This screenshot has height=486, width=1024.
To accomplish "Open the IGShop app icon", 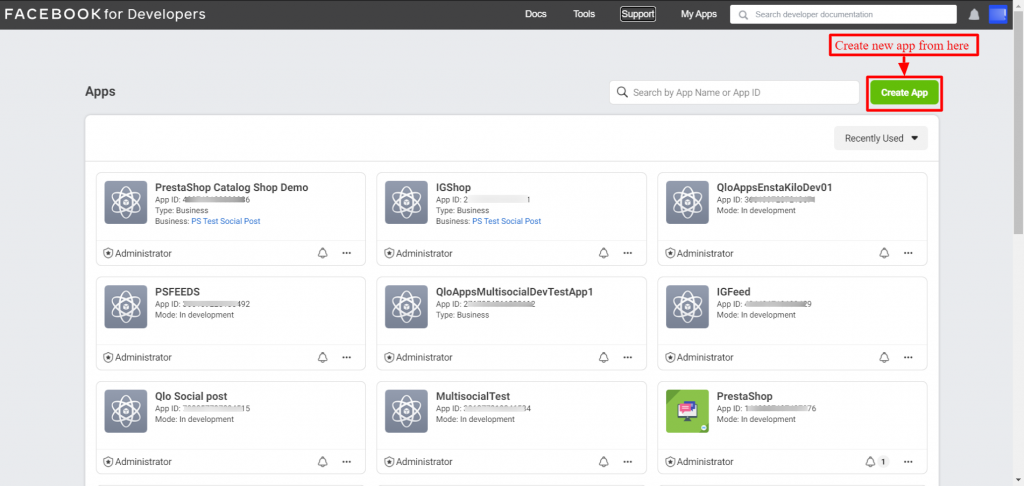I will tap(406, 202).
